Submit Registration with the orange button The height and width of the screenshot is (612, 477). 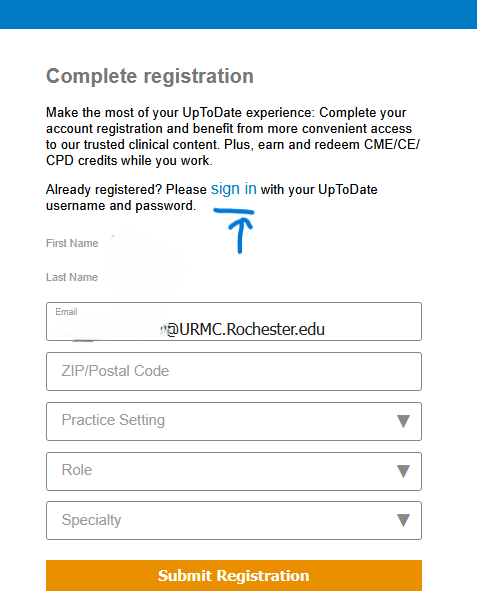pos(234,575)
